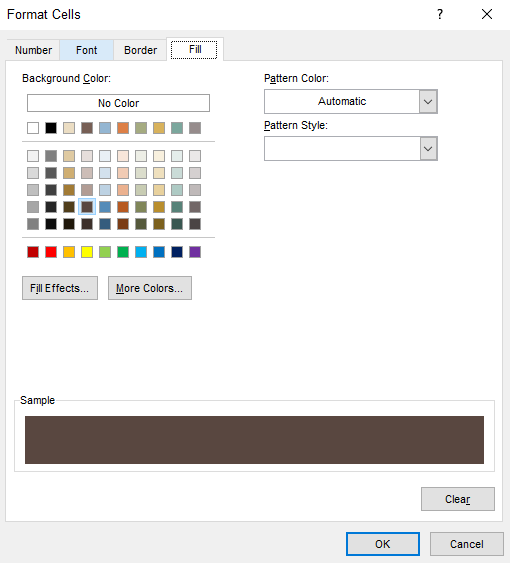Select the light green standard color swatch
Screen dimensions: 510x563
point(105,252)
